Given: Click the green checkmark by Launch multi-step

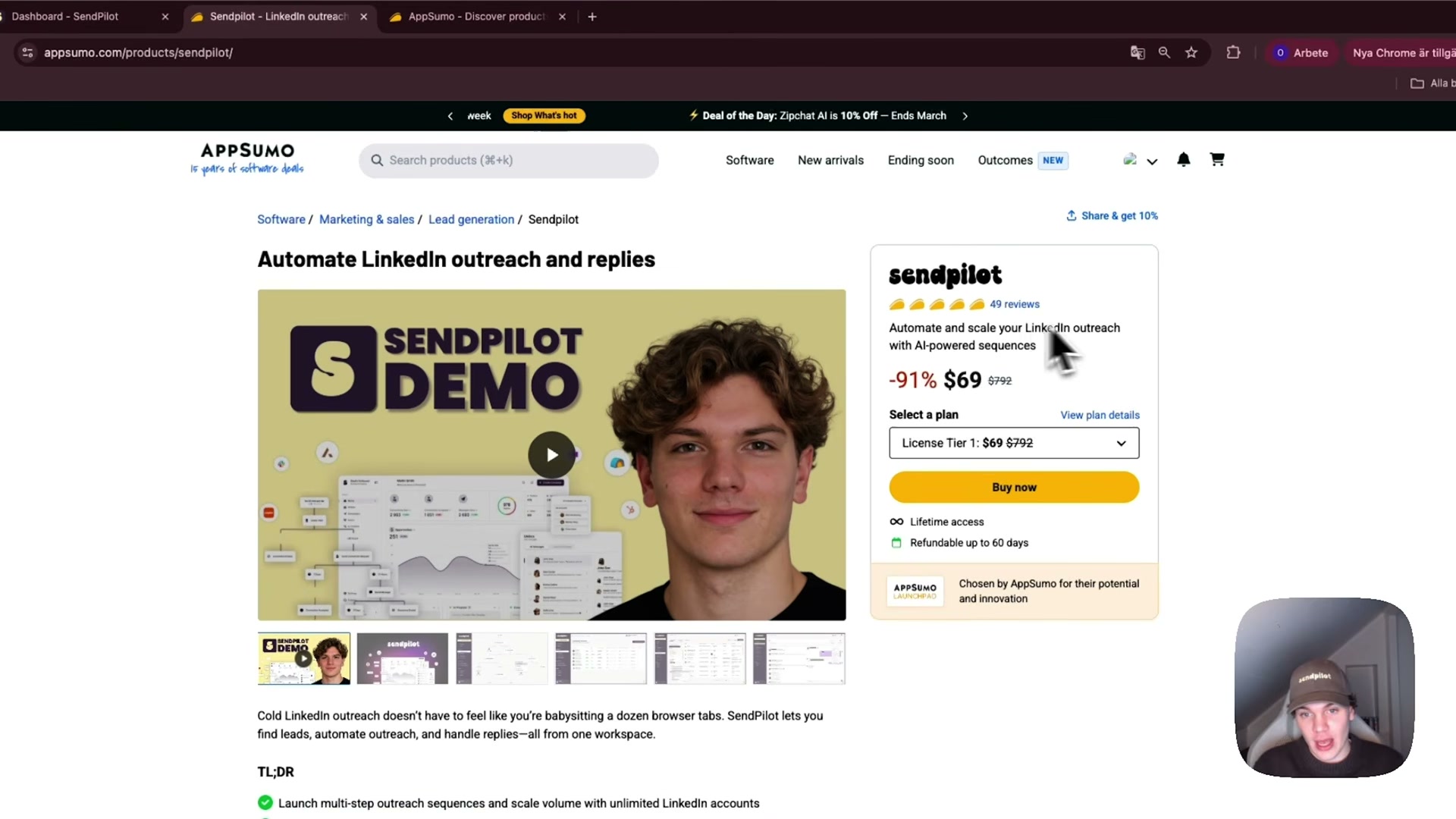Looking at the screenshot, I should tap(265, 802).
